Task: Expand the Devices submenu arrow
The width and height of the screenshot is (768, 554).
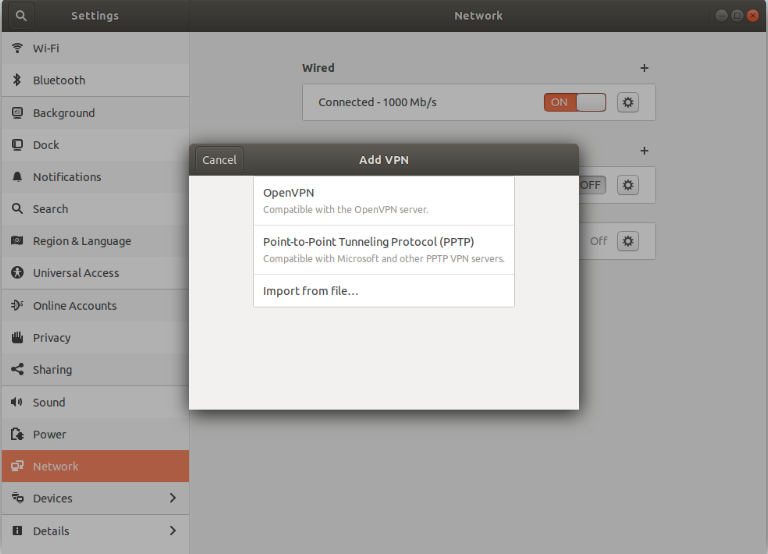Action: [x=172, y=498]
